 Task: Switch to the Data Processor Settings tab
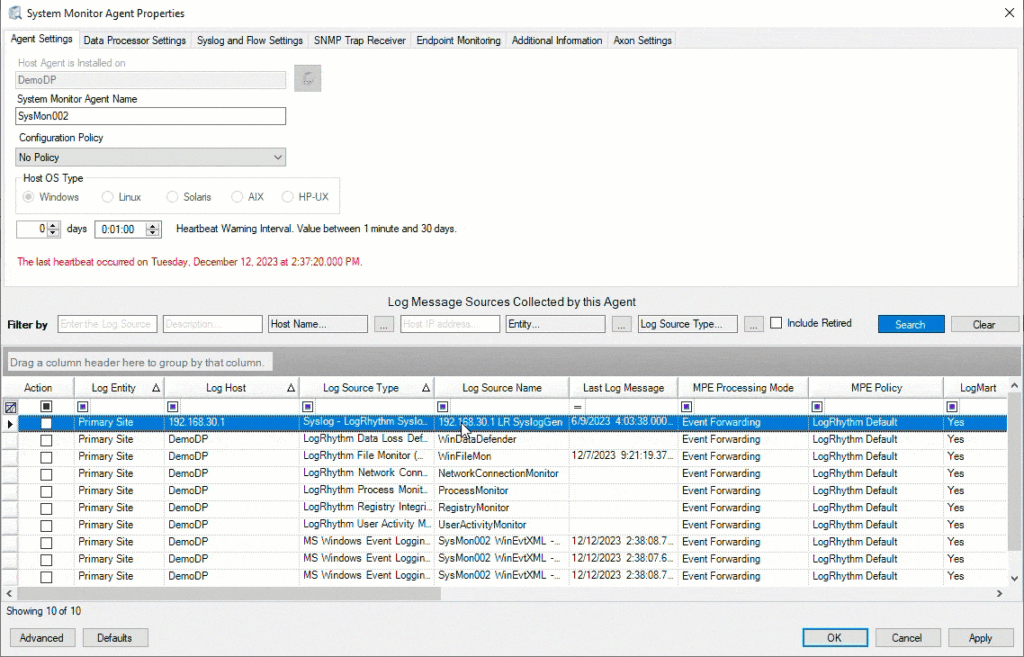(x=134, y=40)
